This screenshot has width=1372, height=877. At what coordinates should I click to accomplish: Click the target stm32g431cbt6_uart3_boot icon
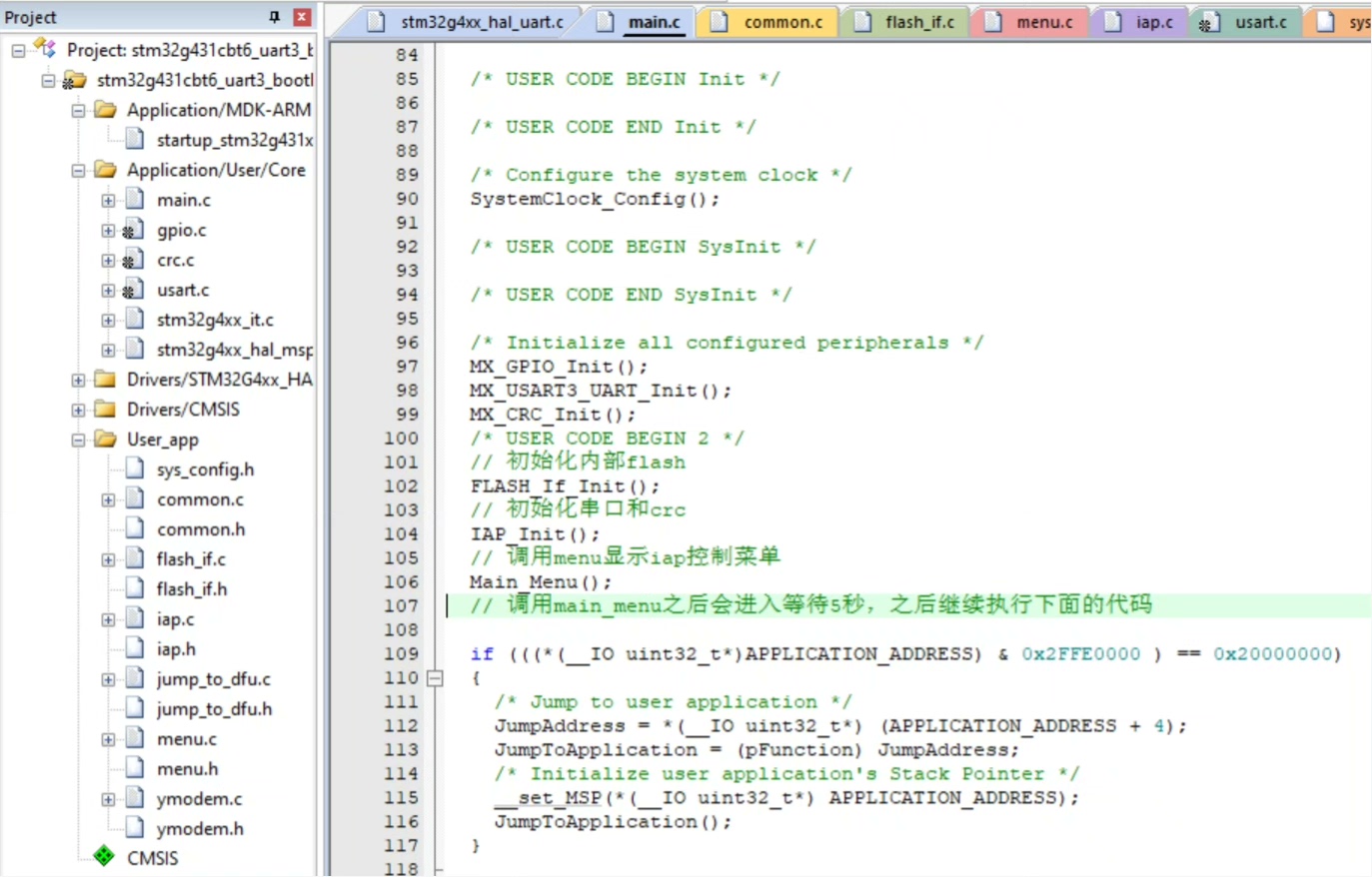click(x=74, y=80)
